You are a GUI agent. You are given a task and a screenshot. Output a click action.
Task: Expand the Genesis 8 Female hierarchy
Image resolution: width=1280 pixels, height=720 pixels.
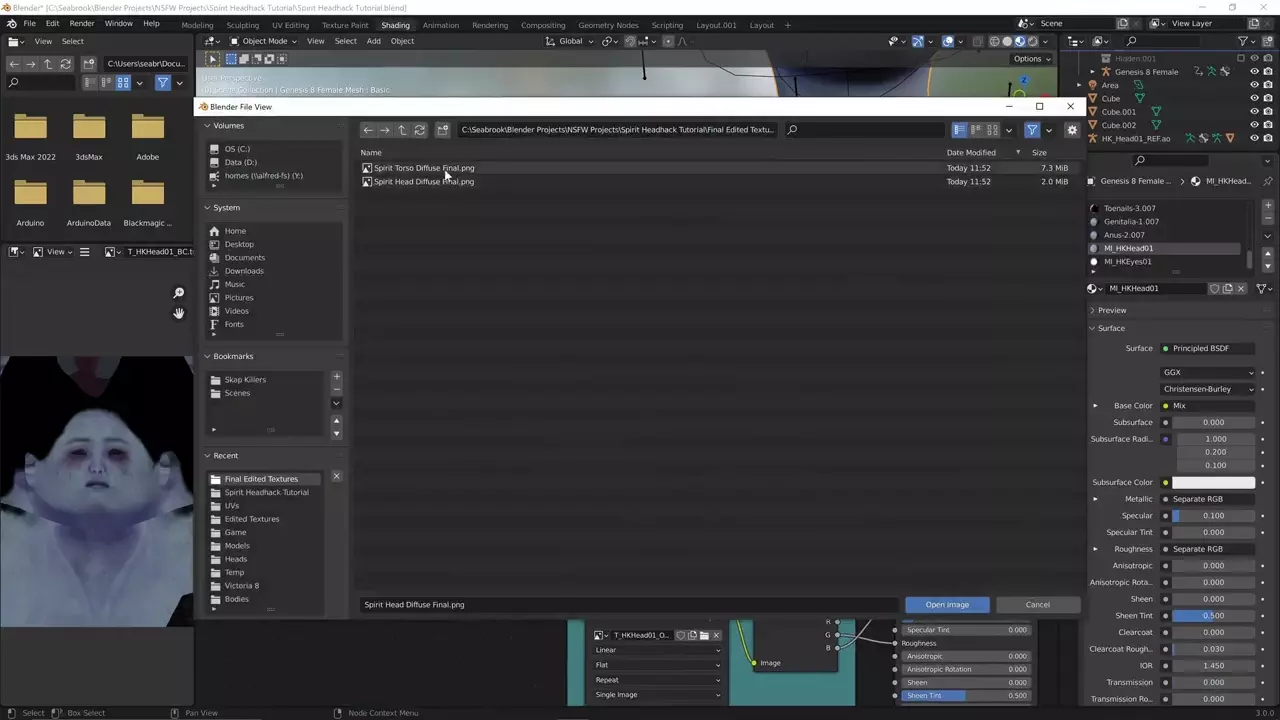click(x=1093, y=72)
